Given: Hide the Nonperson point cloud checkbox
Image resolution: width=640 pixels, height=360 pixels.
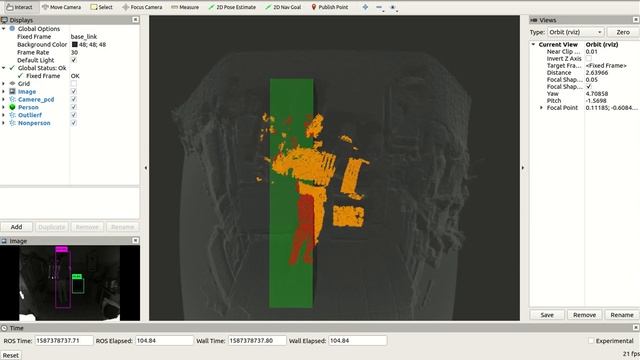Looking at the screenshot, I should pos(74,123).
